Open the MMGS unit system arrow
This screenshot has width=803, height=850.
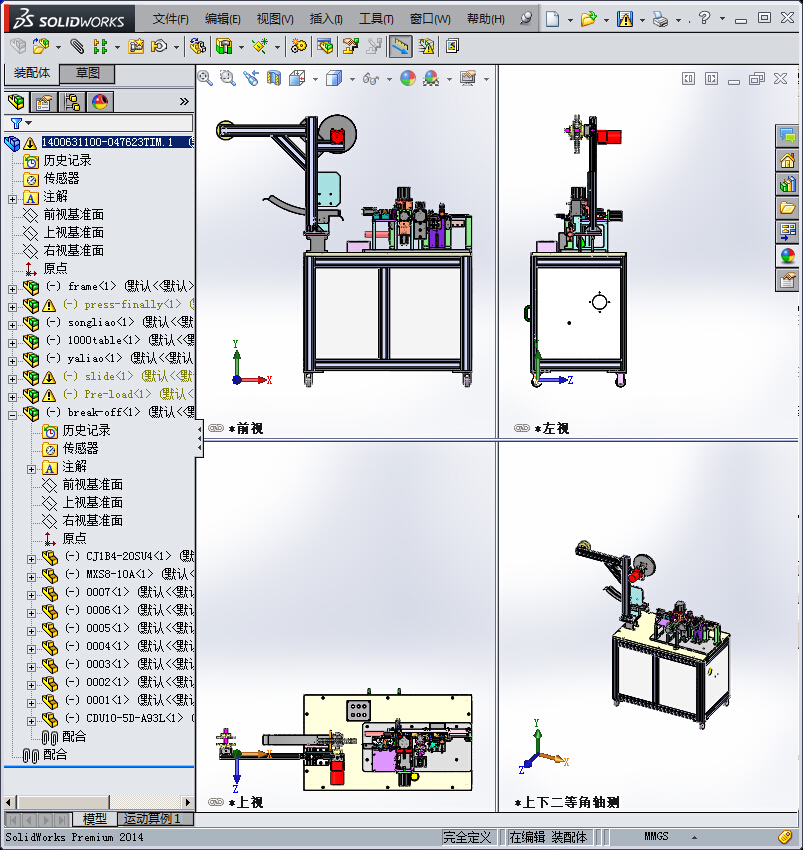[695, 838]
